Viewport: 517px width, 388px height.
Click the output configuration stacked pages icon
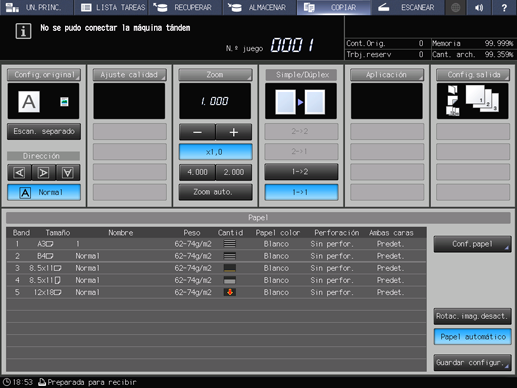click(x=482, y=98)
